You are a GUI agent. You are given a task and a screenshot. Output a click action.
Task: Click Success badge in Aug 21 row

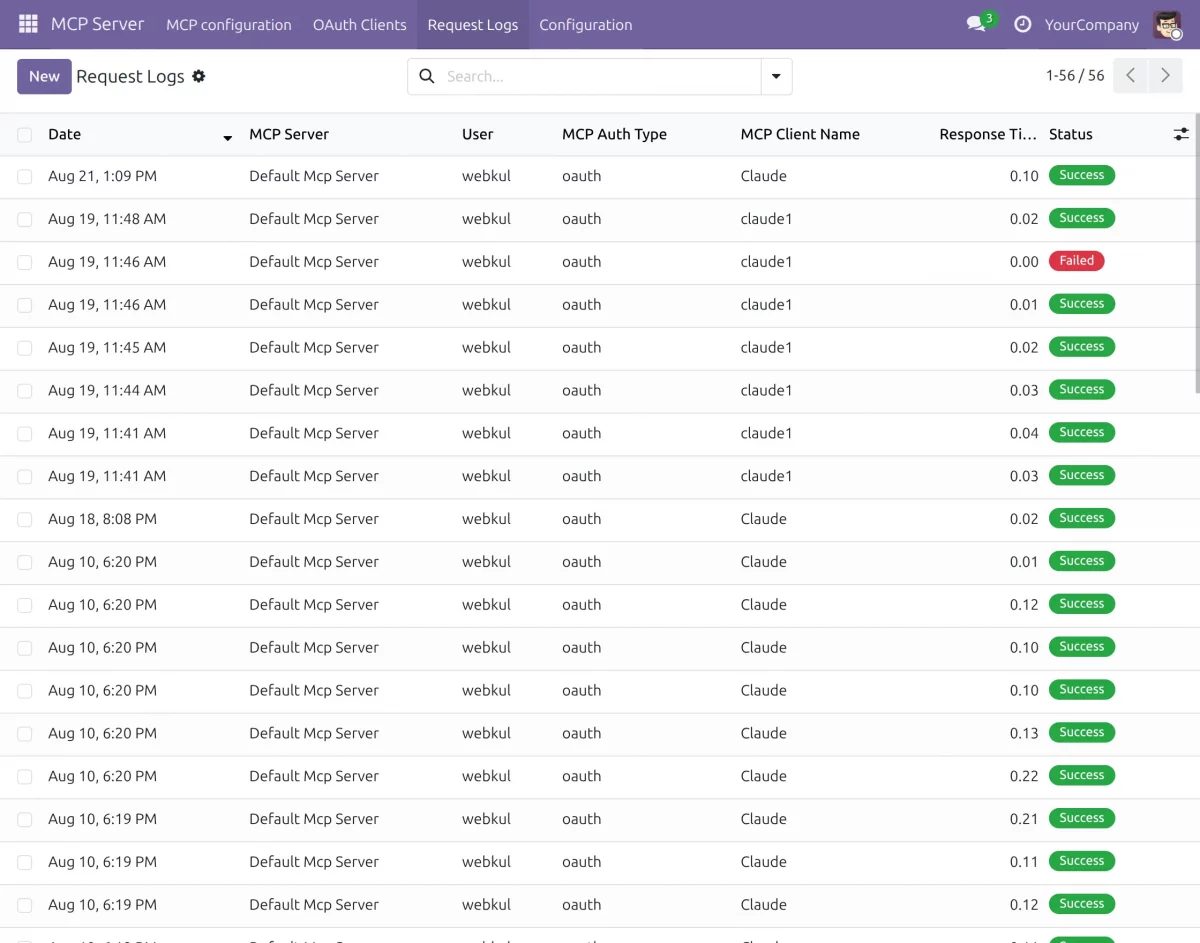(1081, 175)
